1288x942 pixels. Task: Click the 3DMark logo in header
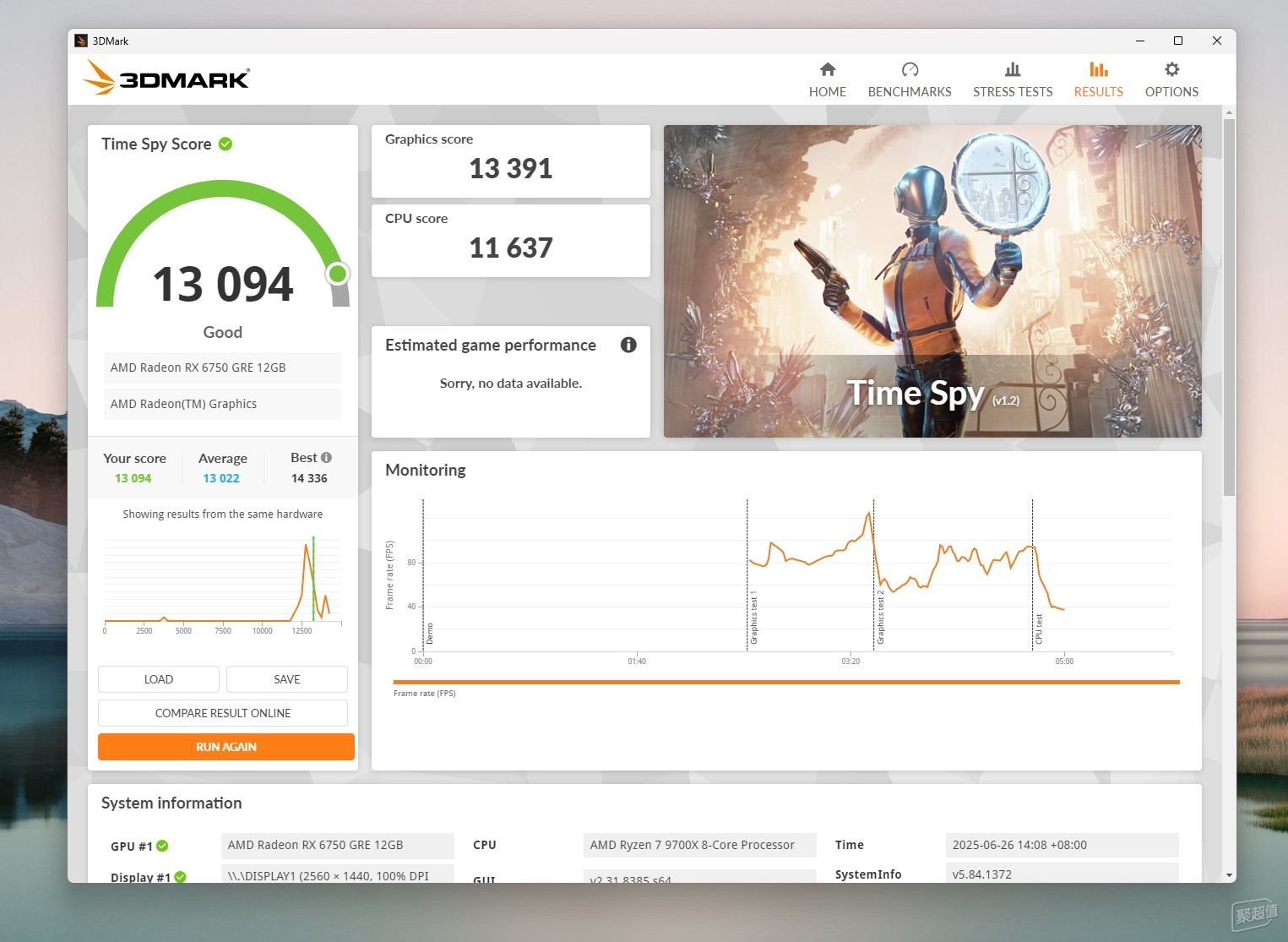[x=166, y=78]
